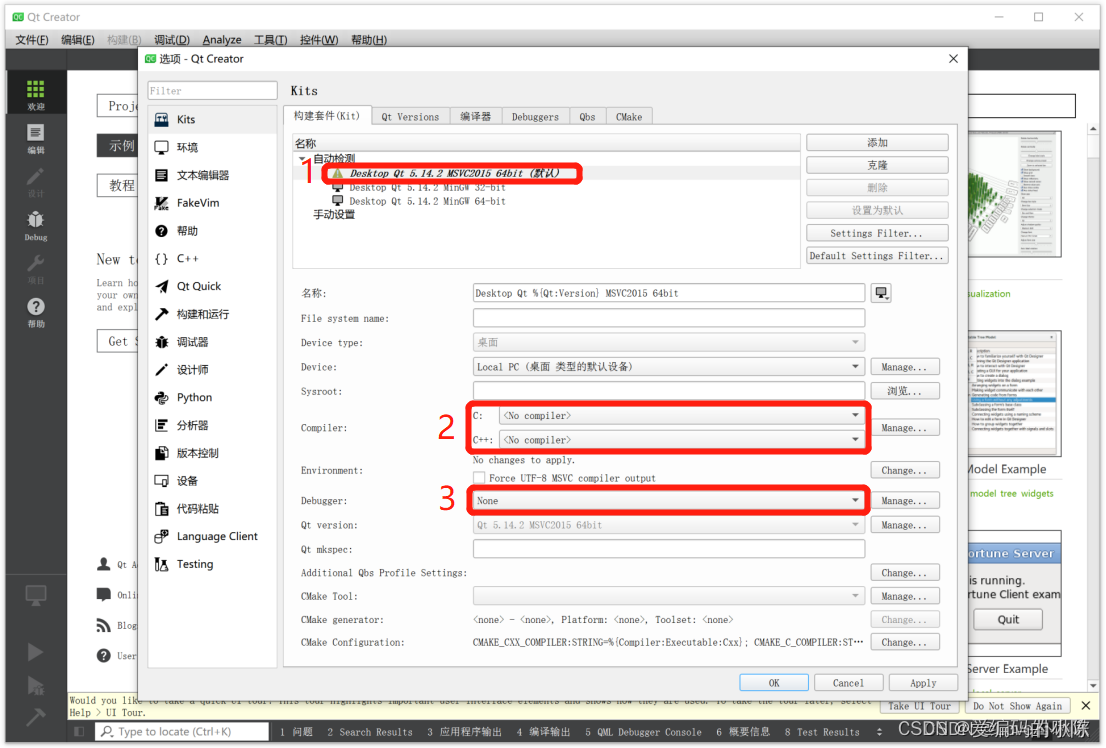Click OK in options dialog
Screen dimensions: 1106x748
click(774, 682)
